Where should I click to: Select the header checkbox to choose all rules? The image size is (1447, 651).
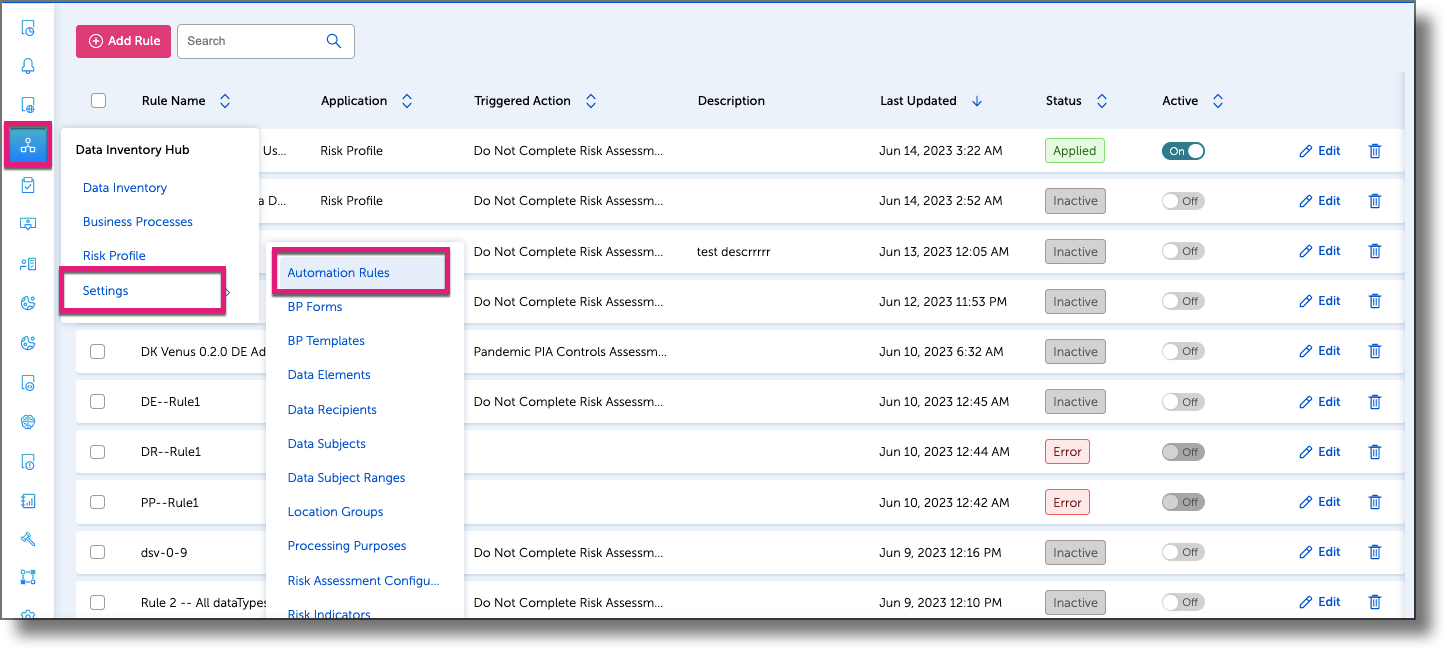click(x=97, y=100)
